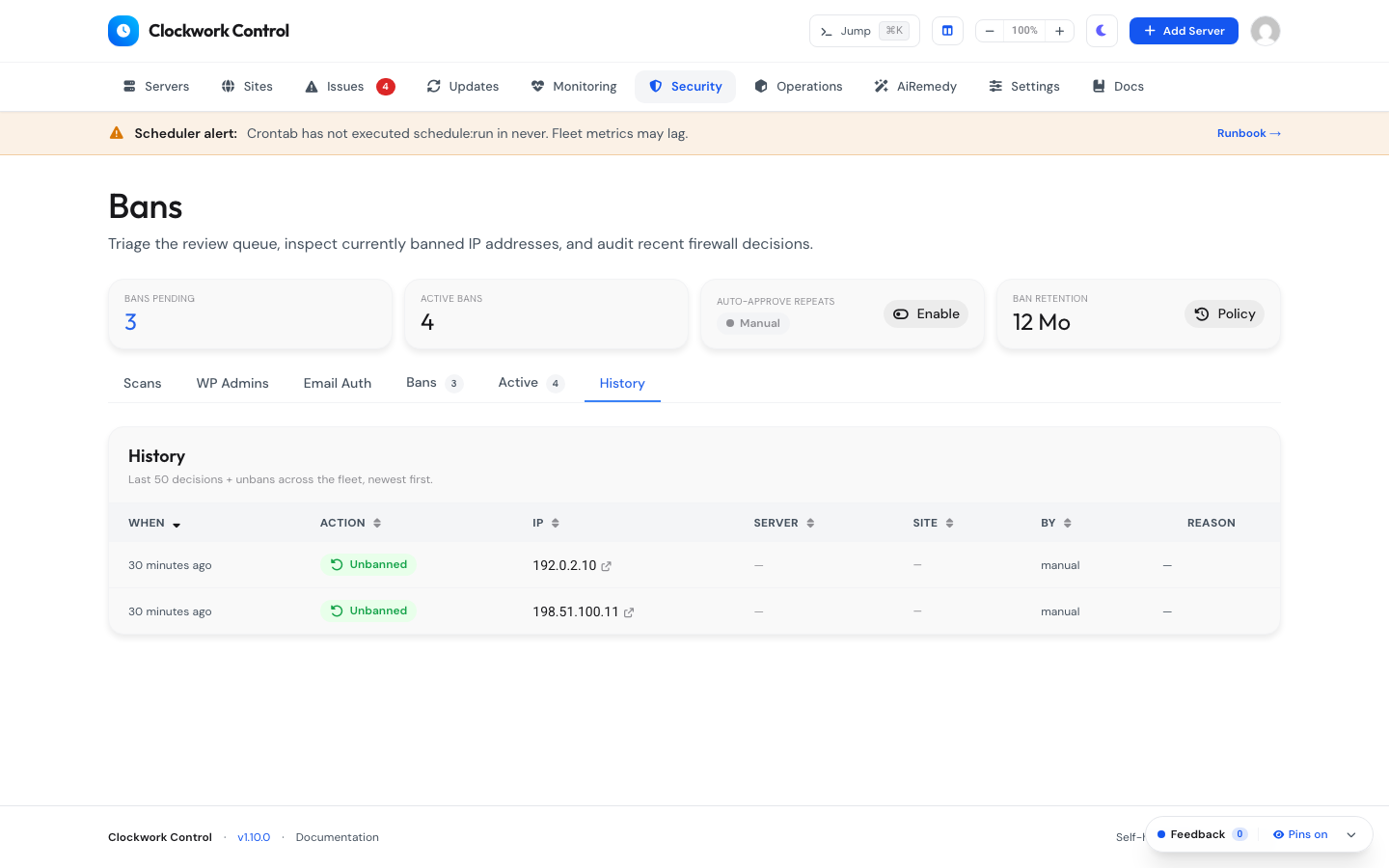This screenshot has width=1389, height=868.
Task: Switch to the WP Admins tab
Action: [x=232, y=383]
